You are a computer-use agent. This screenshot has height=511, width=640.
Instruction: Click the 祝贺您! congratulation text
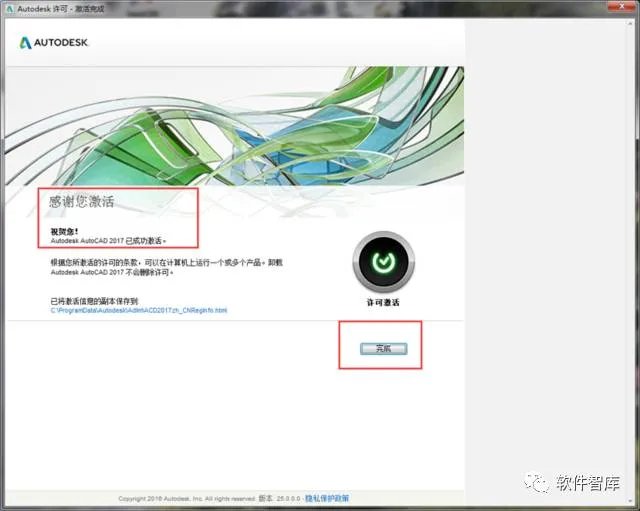(x=64, y=231)
